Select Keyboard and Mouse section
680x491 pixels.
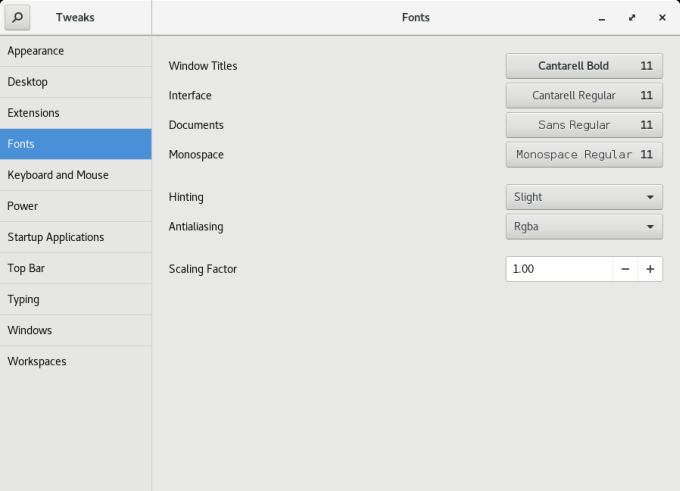click(x=76, y=175)
